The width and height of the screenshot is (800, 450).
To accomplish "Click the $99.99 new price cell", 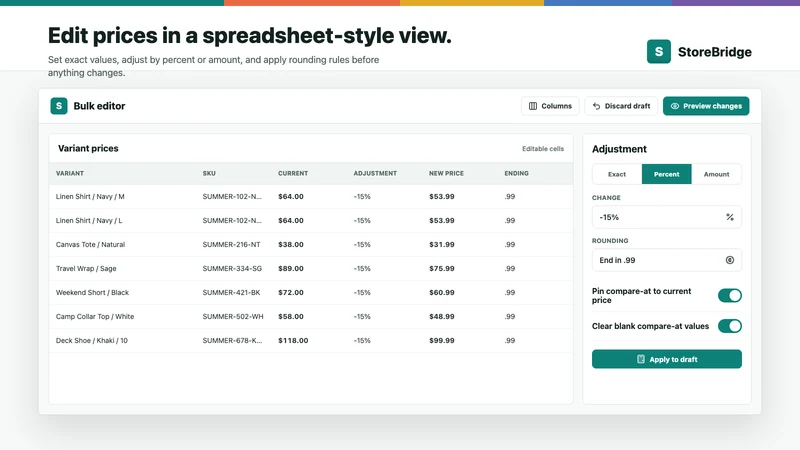I will (442, 340).
